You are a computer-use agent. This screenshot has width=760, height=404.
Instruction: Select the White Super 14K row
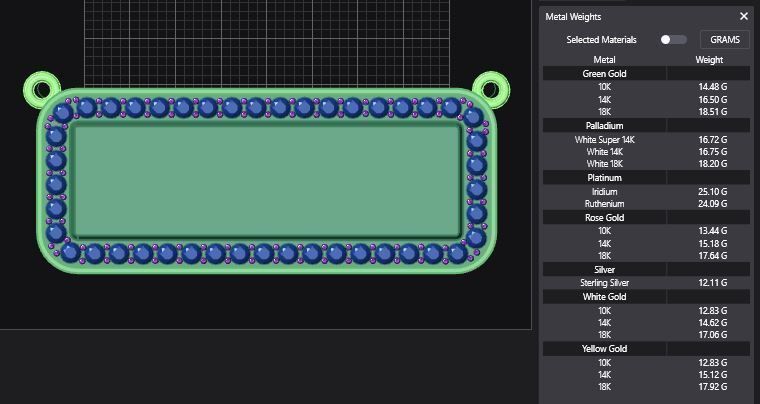(x=647, y=140)
